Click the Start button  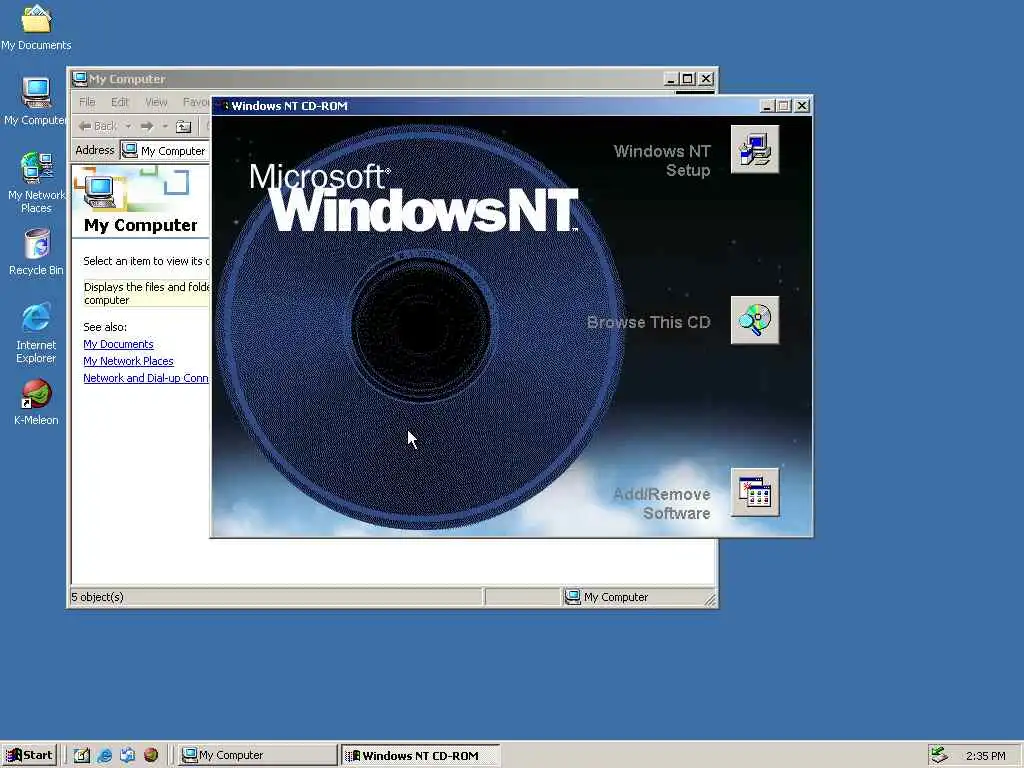click(x=29, y=755)
